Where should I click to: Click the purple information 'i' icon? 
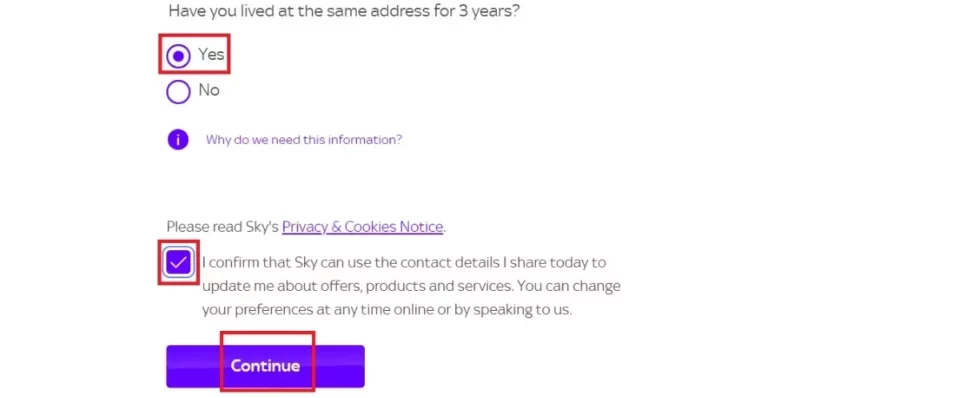point(178,139)
